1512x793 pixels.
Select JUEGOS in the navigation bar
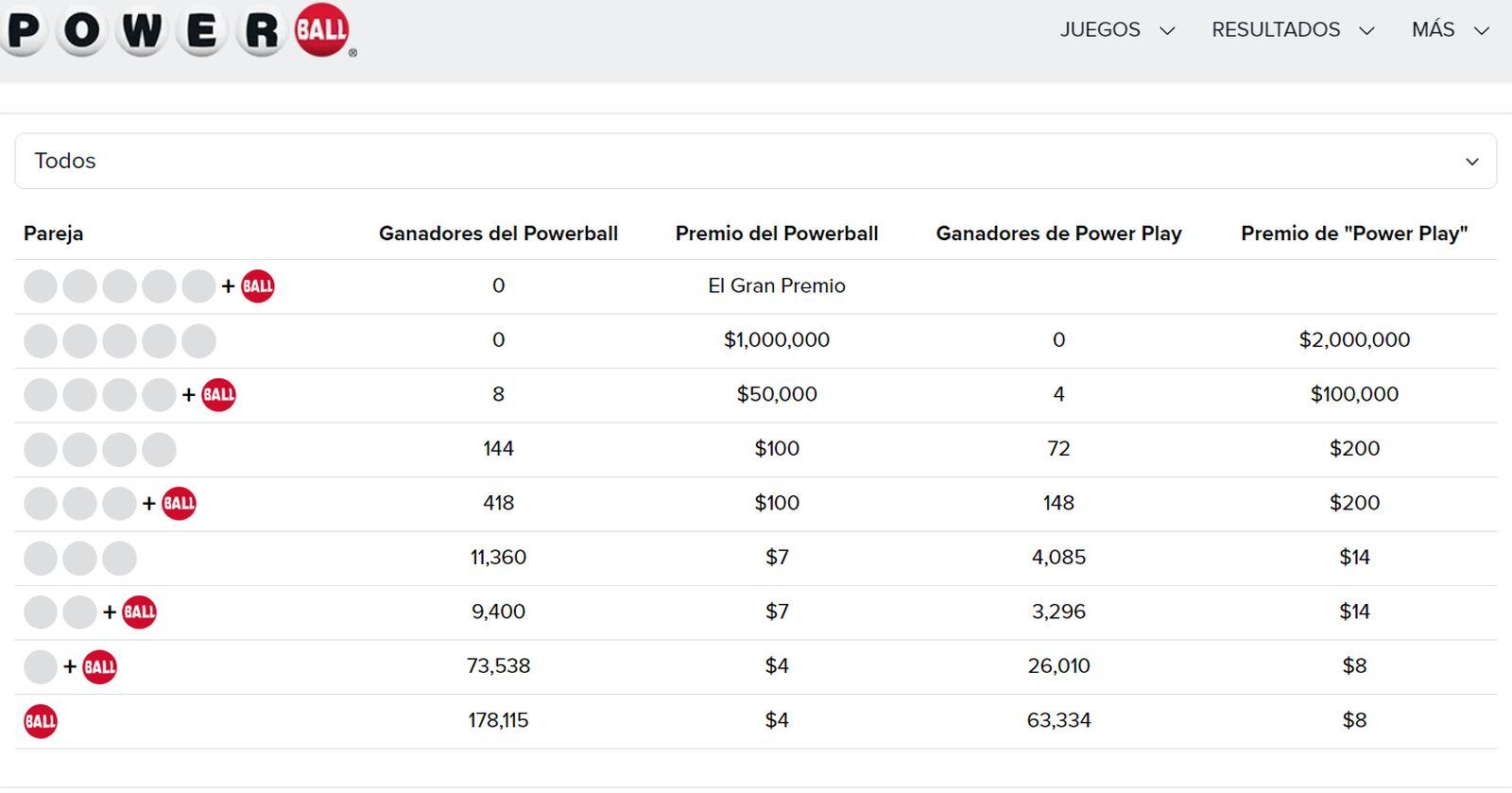point(1099,29)
